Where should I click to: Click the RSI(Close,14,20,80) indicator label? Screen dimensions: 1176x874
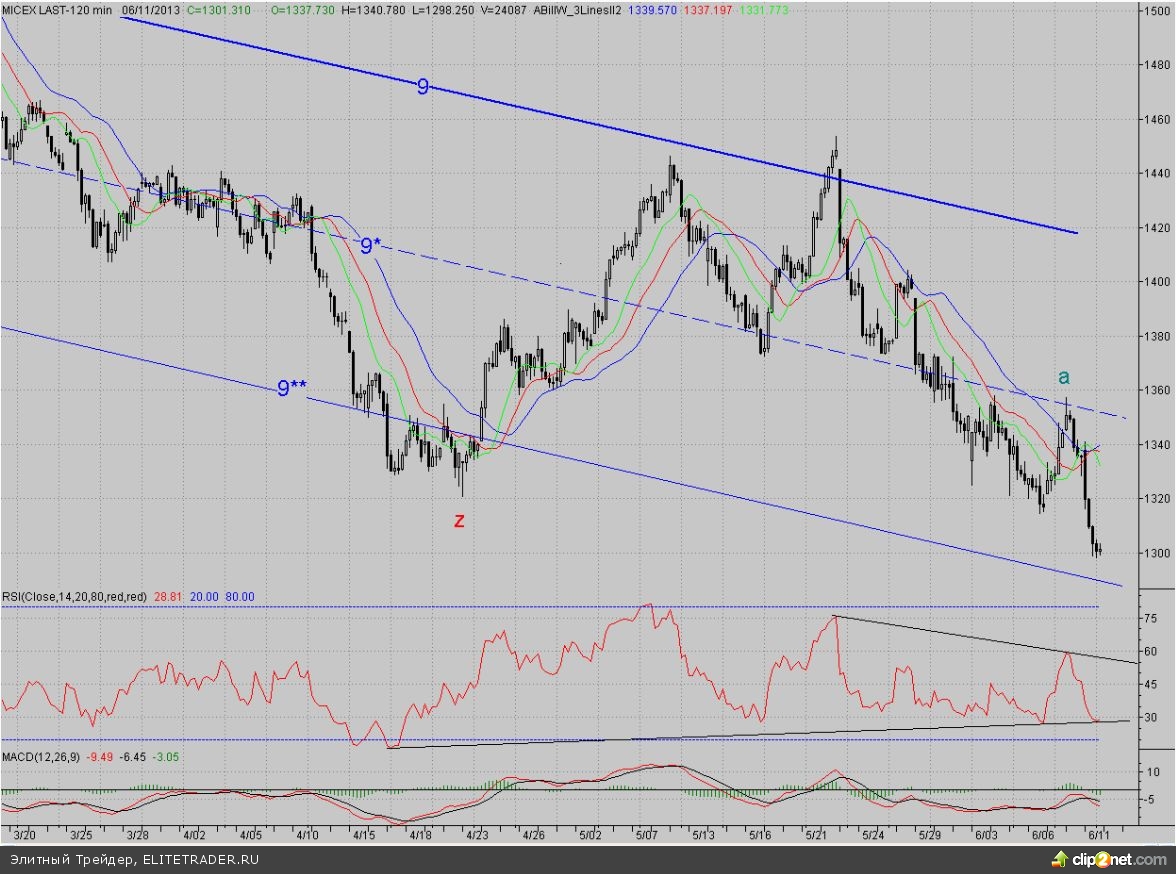[x=75, y=596]
